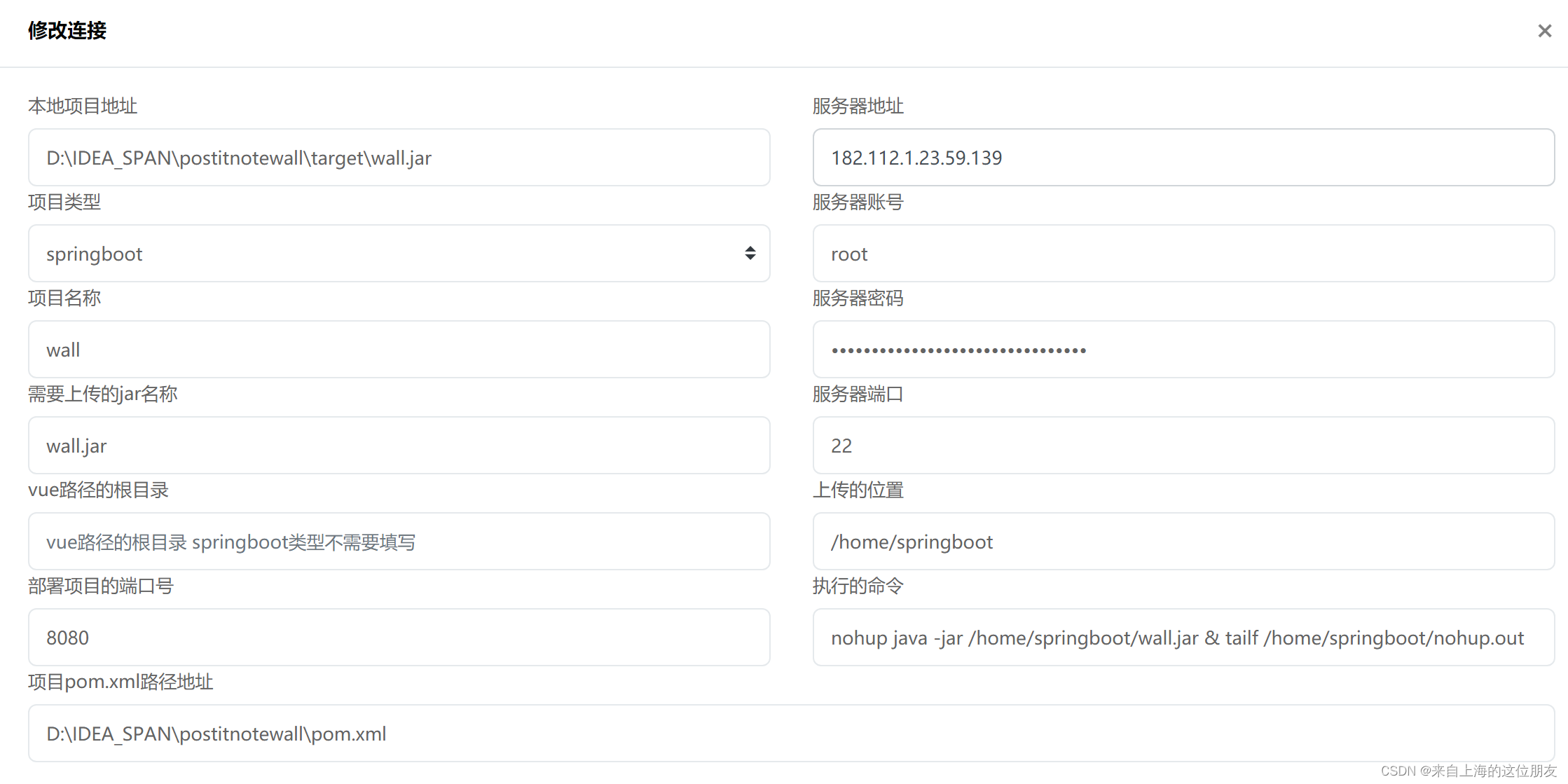Select springboot from project type dropdown
The height and width of the screenshot is (784, 1568).
[x=400, y=253]
